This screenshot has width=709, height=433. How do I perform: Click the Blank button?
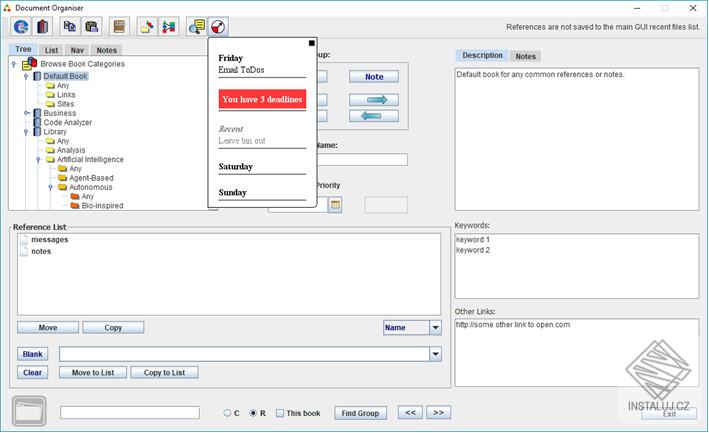pos(33,354)
